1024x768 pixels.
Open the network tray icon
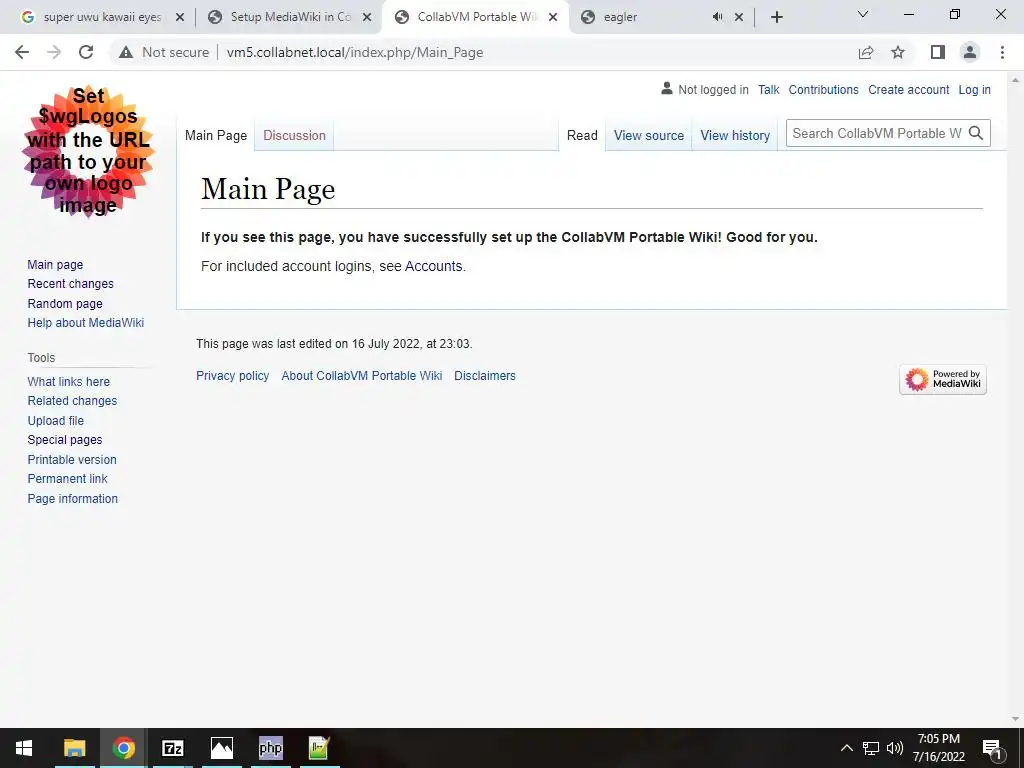click(x=871, y=748)
